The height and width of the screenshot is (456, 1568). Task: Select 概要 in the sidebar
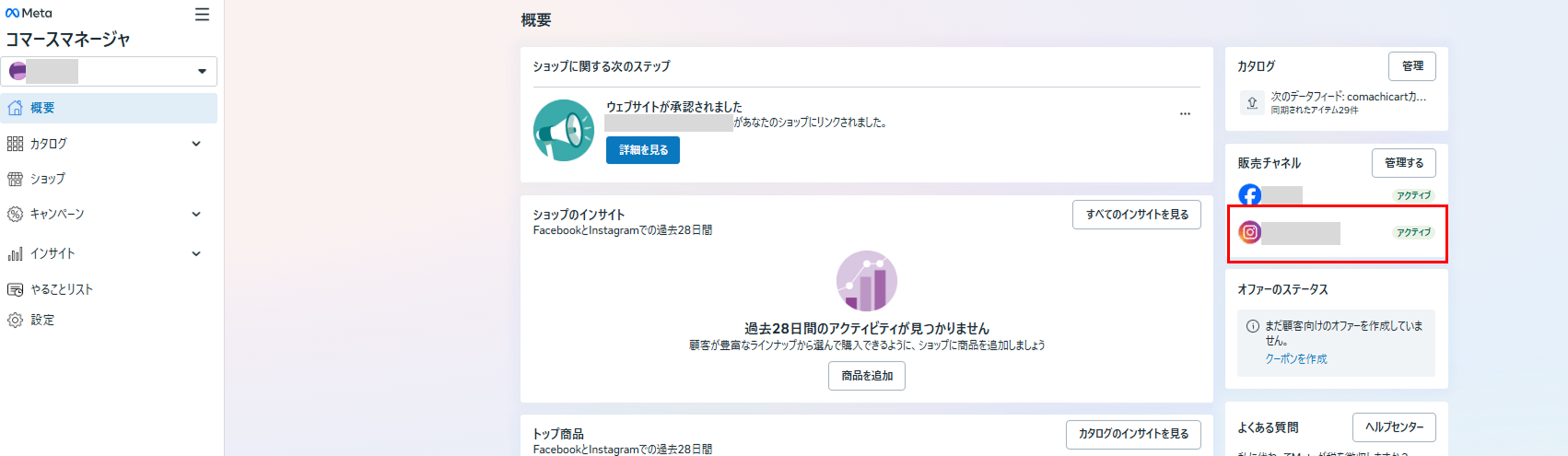42,108
